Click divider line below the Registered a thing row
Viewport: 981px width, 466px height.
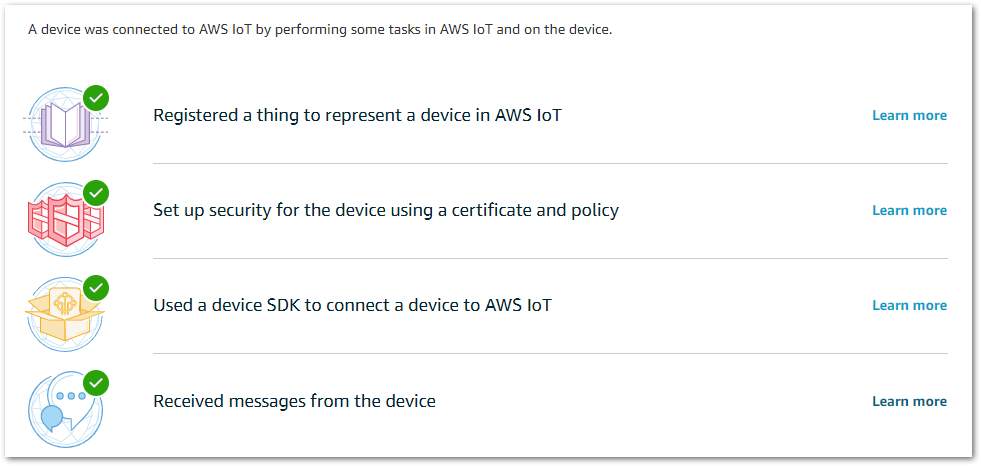coord(551,163)
